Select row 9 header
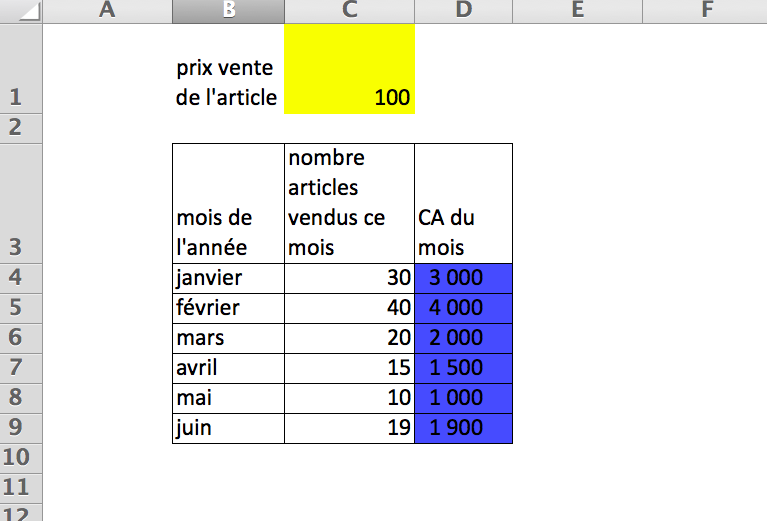The image size is (767, 521). (21, 428)
